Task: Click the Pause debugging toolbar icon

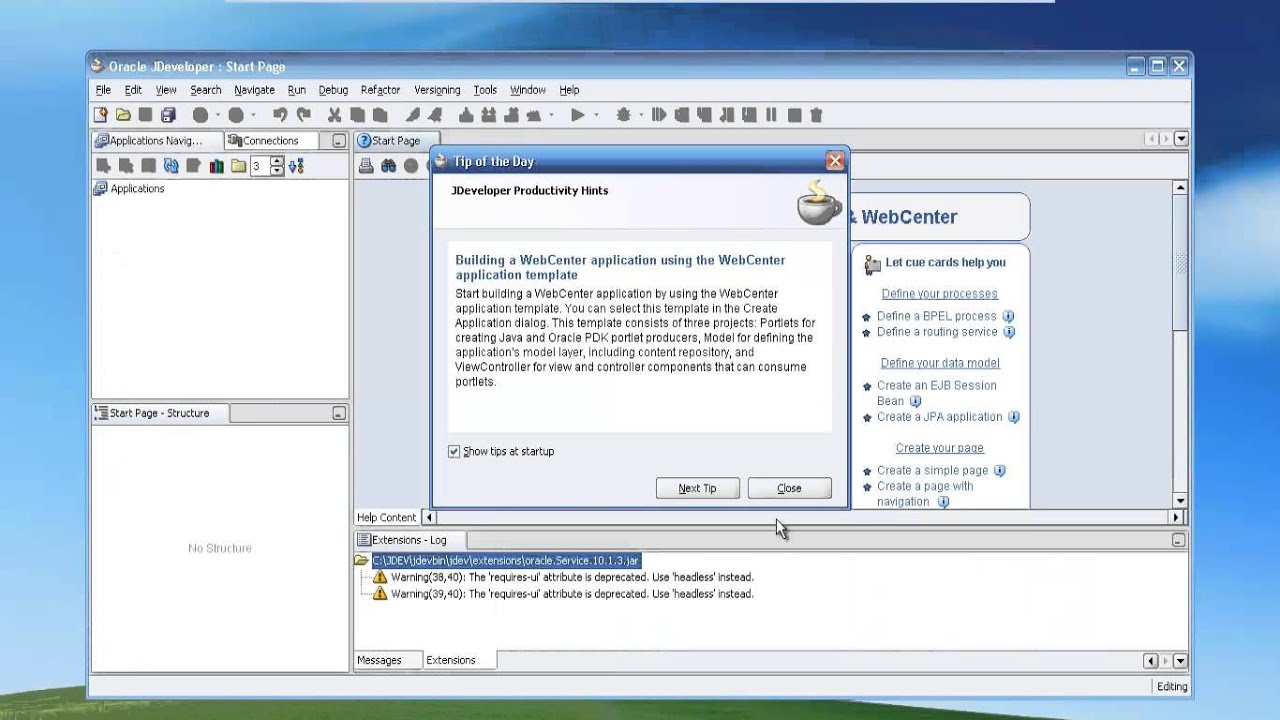Action: click(771, 115)
